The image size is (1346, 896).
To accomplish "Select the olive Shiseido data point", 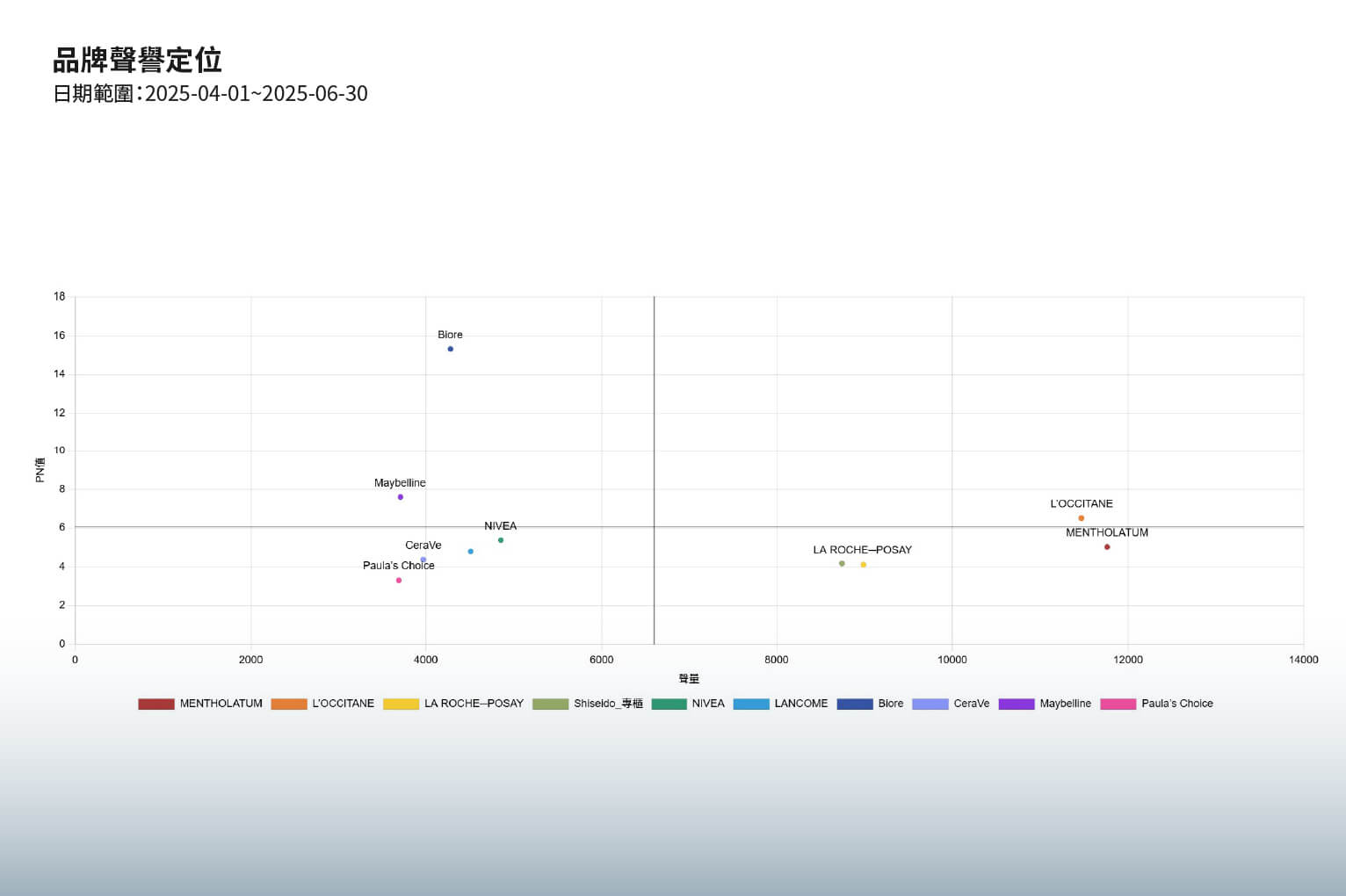I will click(x=842, y=564).
